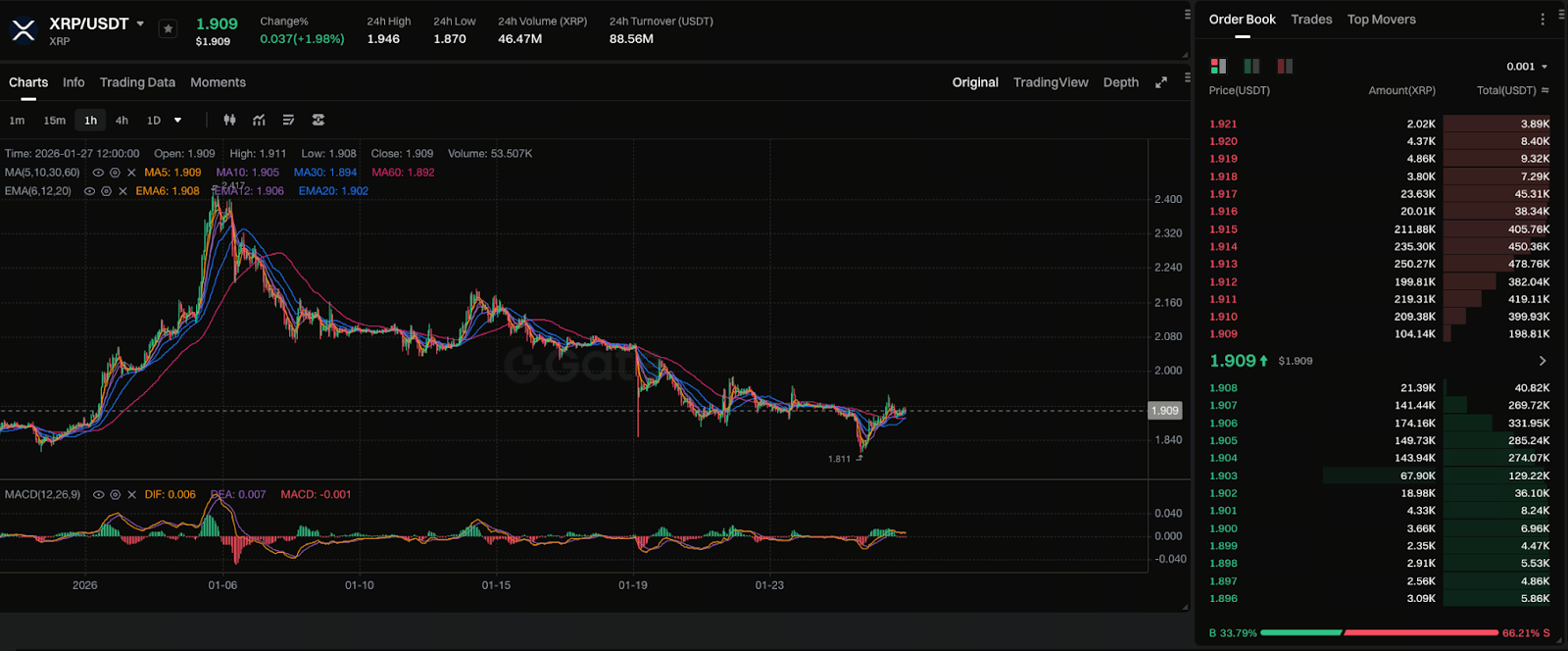The height and width of the screenshot is (651, 1568).
Task: Click the 1.909 current price axis label
Action: [x=1164, y=411]
